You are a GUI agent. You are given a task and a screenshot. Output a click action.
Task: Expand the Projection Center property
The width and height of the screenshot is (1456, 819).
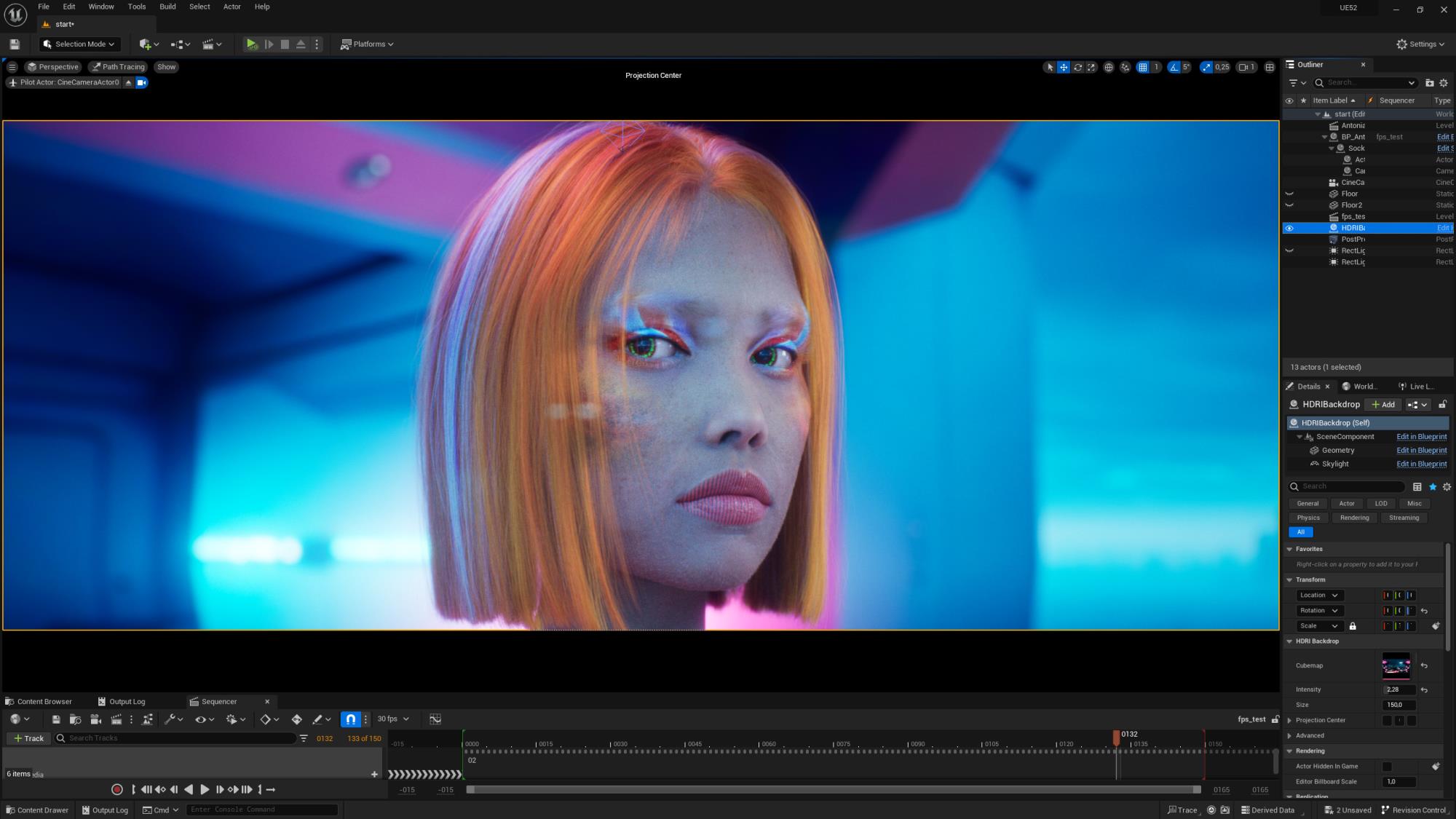pos(1290,721)
